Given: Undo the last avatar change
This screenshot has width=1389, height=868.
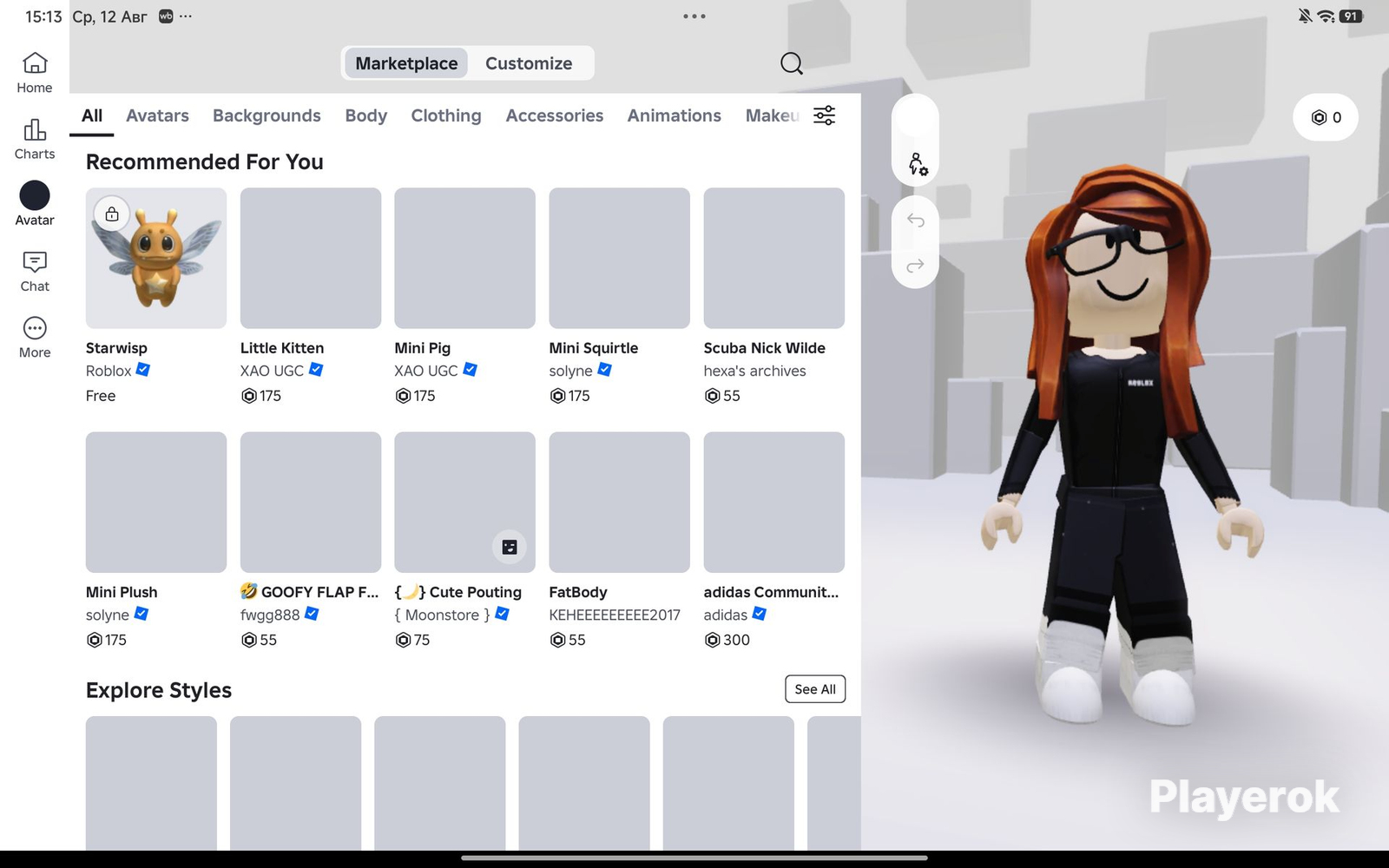Looking at the screenshot, I should 915,220.
